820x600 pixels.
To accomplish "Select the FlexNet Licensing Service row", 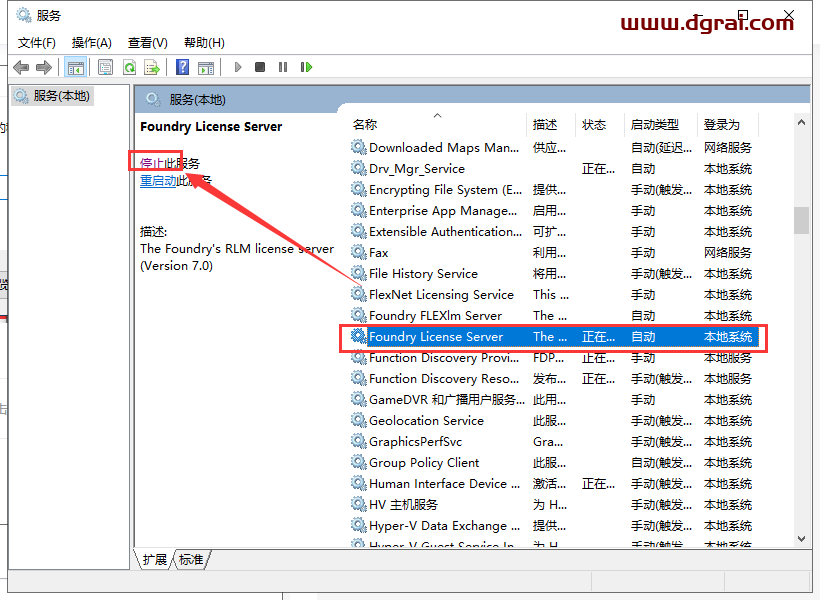I will click(554, 295).
